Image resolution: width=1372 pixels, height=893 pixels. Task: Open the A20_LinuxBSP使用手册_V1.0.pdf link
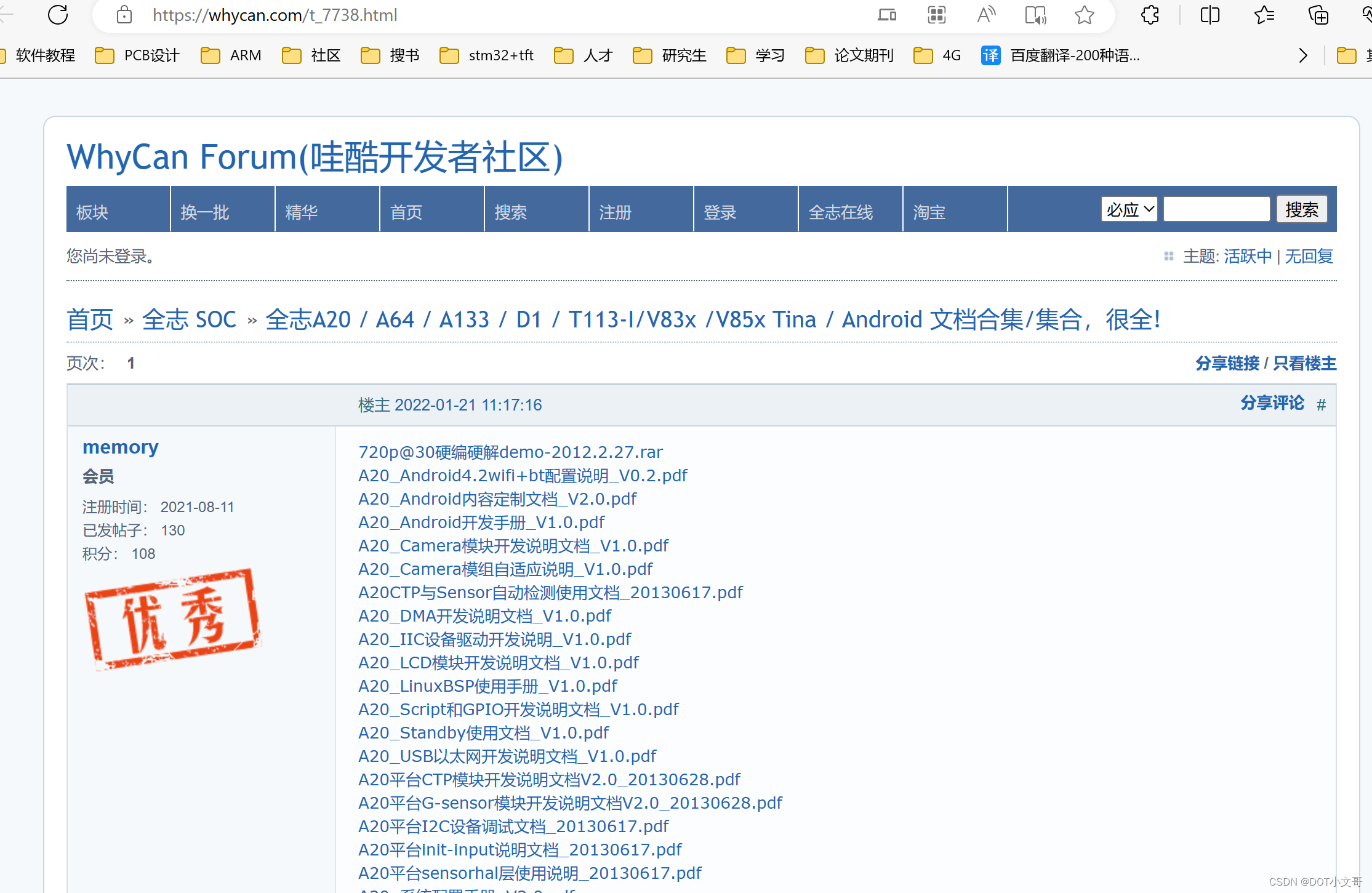click(487, 686)
